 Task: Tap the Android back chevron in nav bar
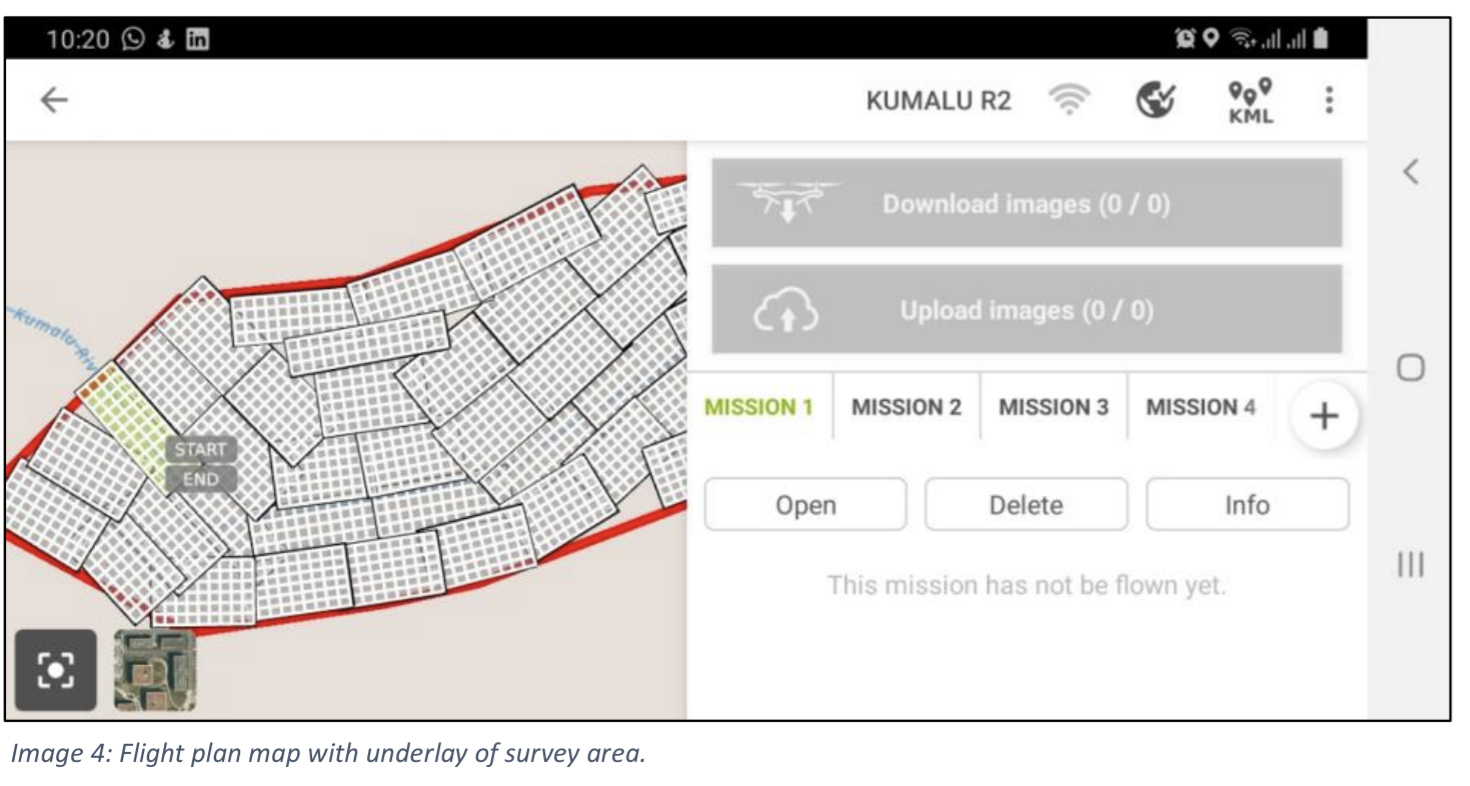tap(1410, 172)
